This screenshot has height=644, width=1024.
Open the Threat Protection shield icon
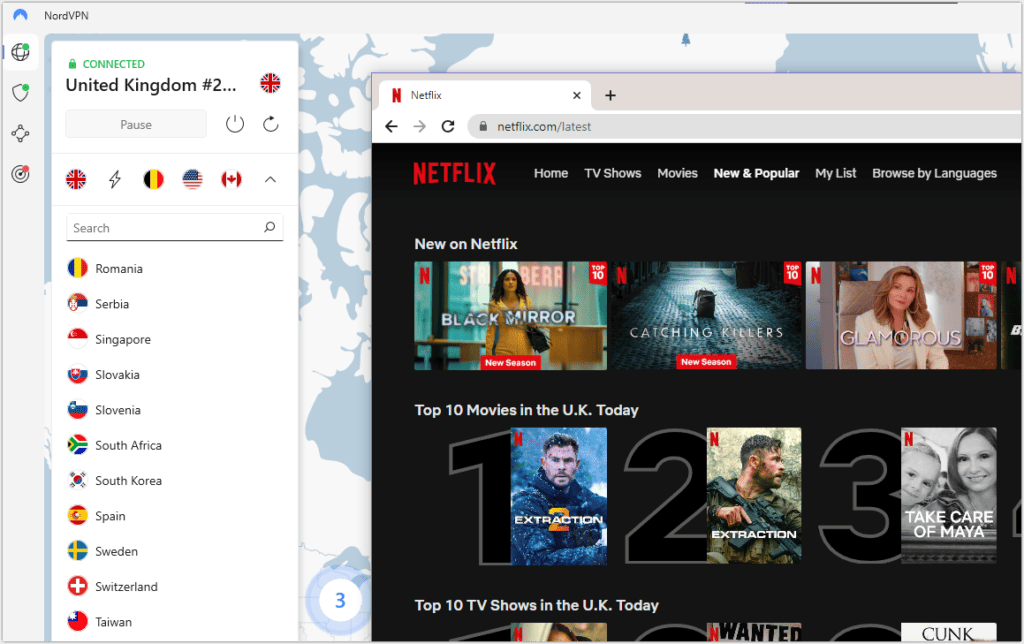tap(20, 93)
